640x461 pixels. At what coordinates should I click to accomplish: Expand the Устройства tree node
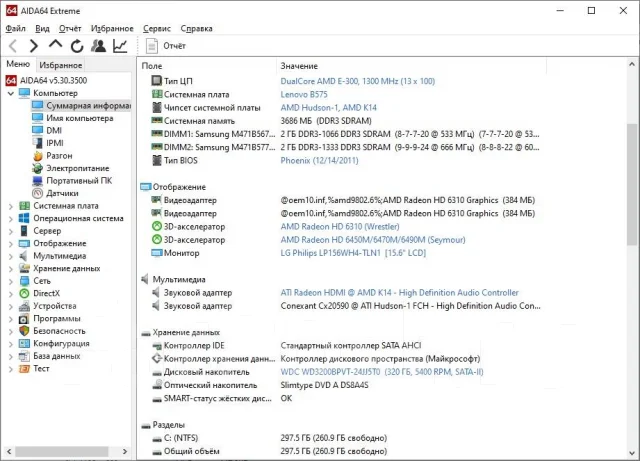point(11,307)
